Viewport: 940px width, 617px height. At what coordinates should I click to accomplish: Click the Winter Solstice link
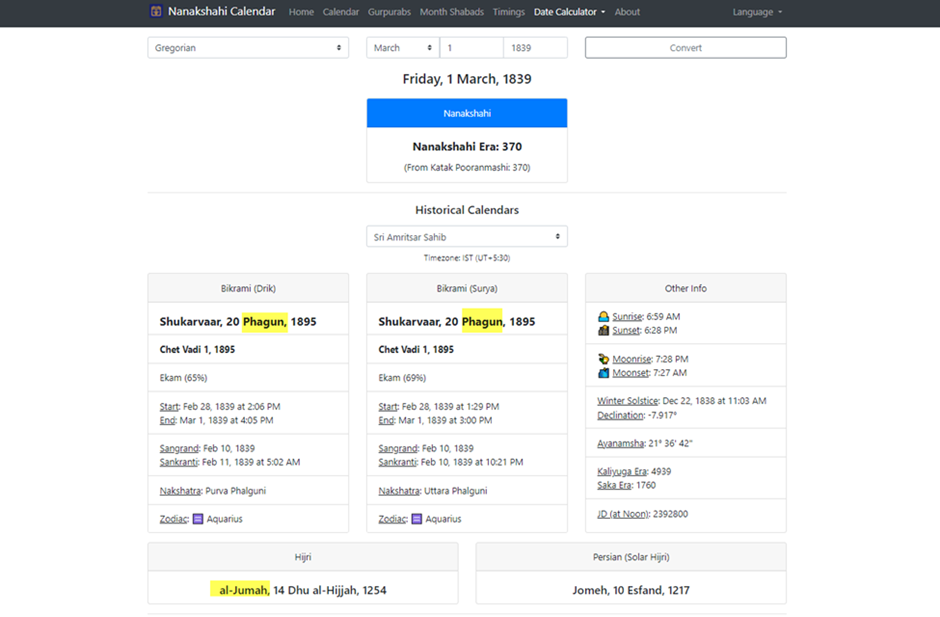coord(627,401)
